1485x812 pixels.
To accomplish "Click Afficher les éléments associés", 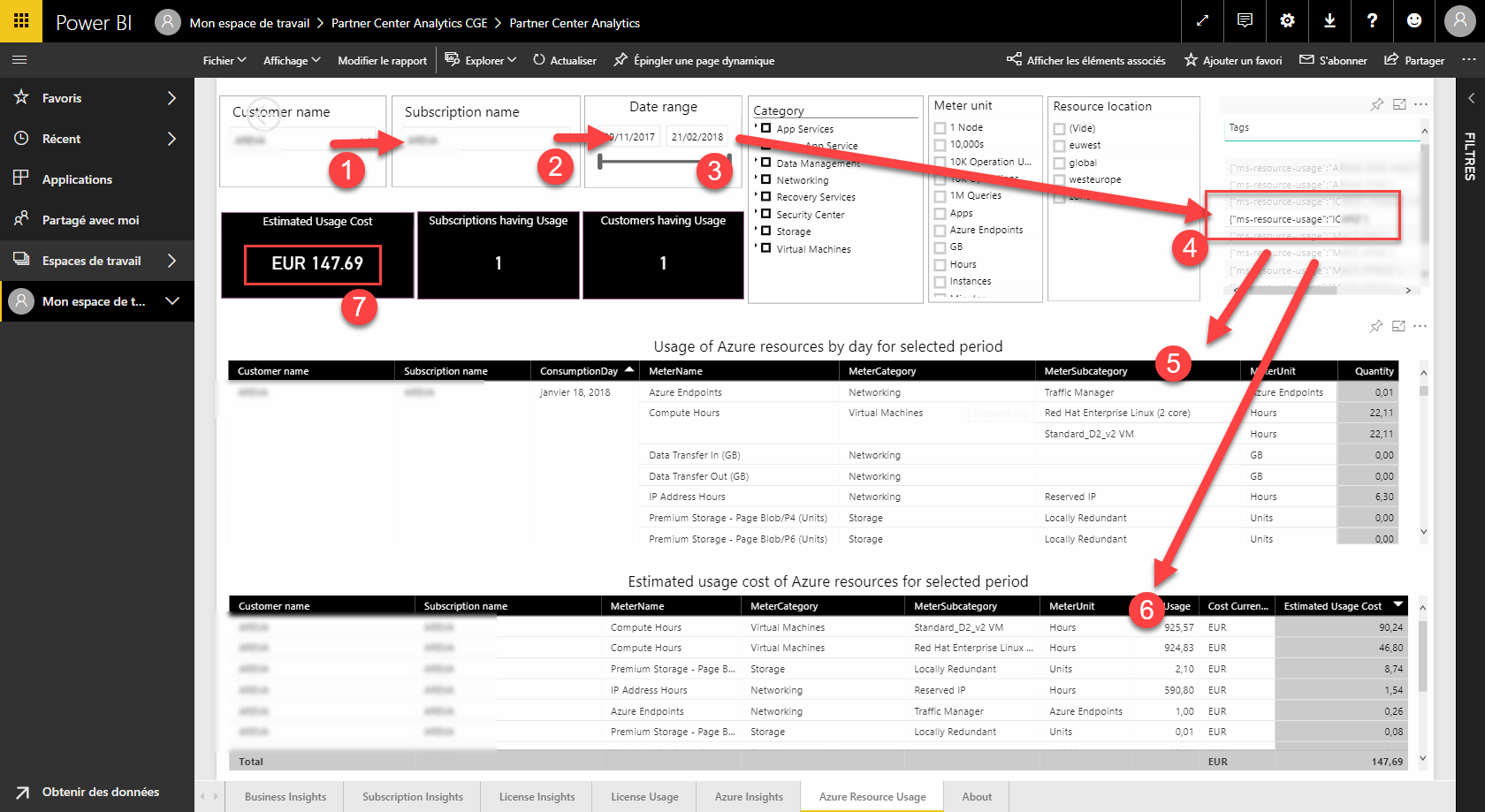I will (x=1086, y=60).
